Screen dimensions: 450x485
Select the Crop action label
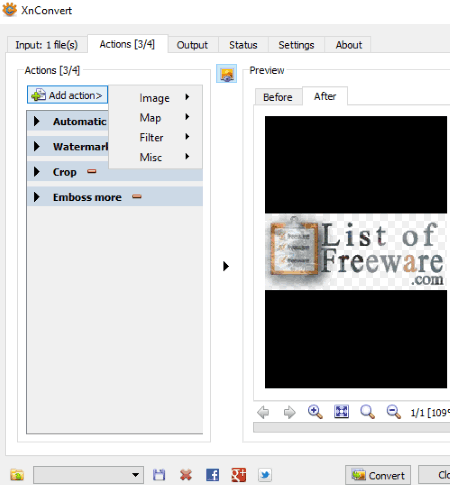pos(65,172)
